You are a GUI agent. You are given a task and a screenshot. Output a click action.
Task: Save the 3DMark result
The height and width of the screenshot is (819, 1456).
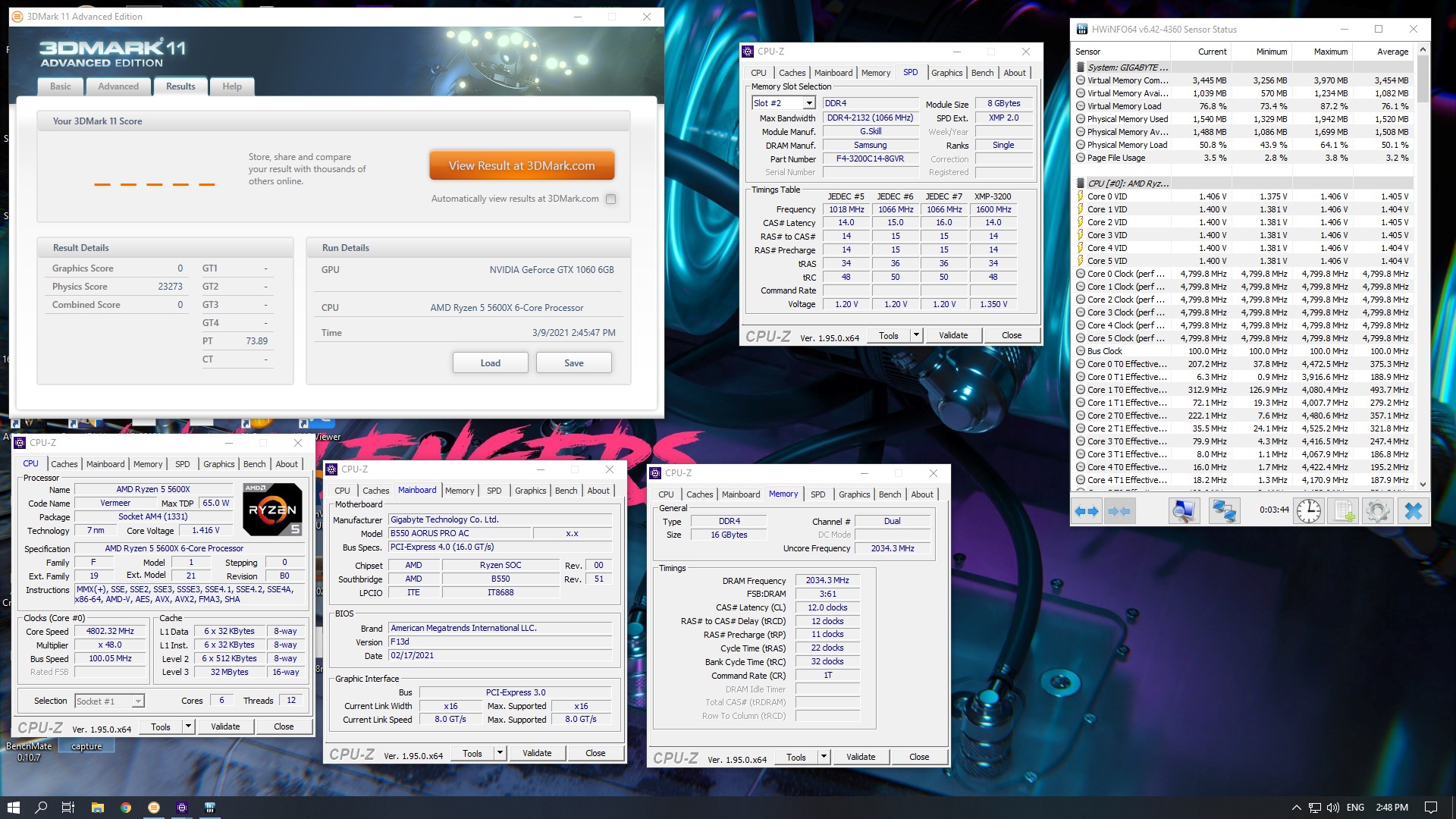pos(574,363)
